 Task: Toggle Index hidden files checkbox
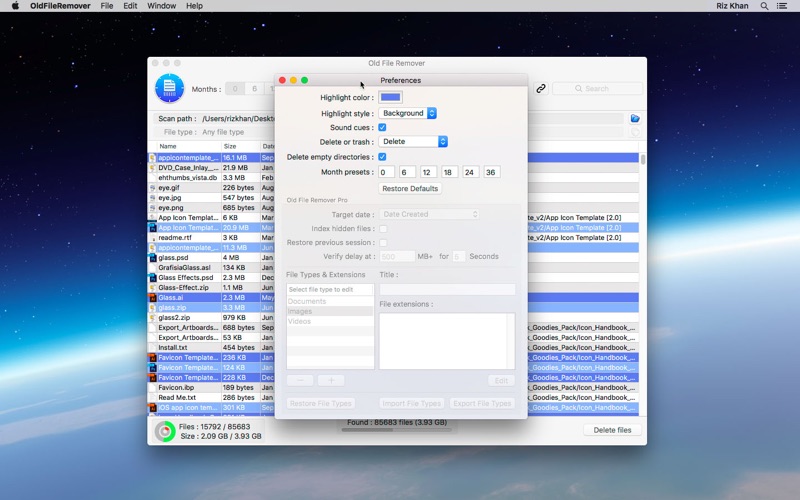click(383, 229)
